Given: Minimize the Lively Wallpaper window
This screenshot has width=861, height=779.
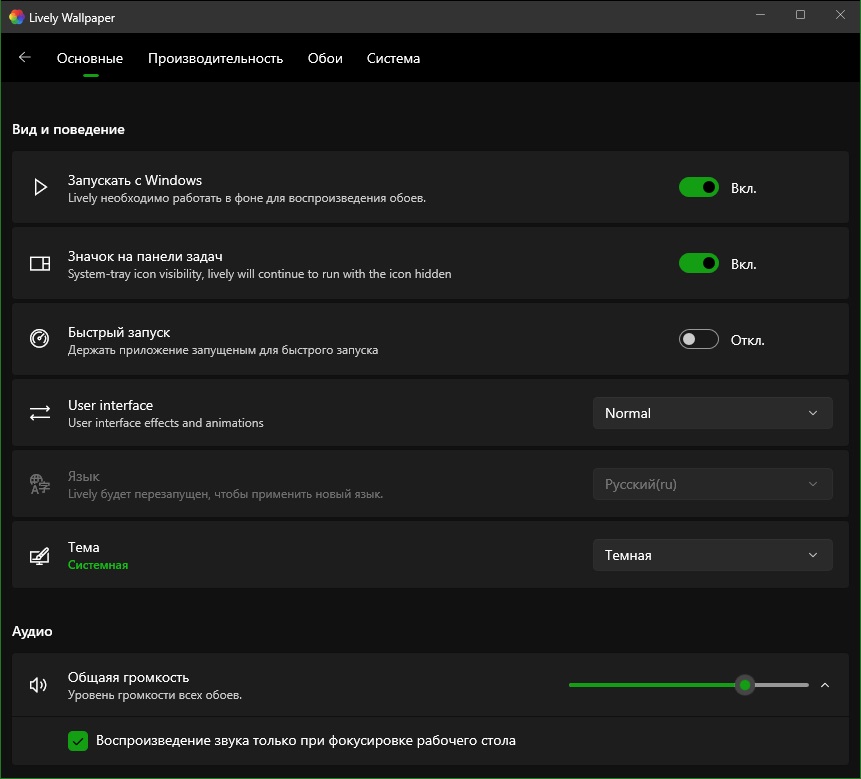Looking at the screenshot, I should (760, 15).
